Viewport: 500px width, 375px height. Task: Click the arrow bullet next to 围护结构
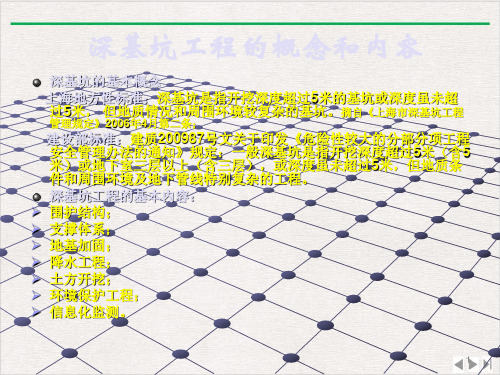(x=36, y=212)
